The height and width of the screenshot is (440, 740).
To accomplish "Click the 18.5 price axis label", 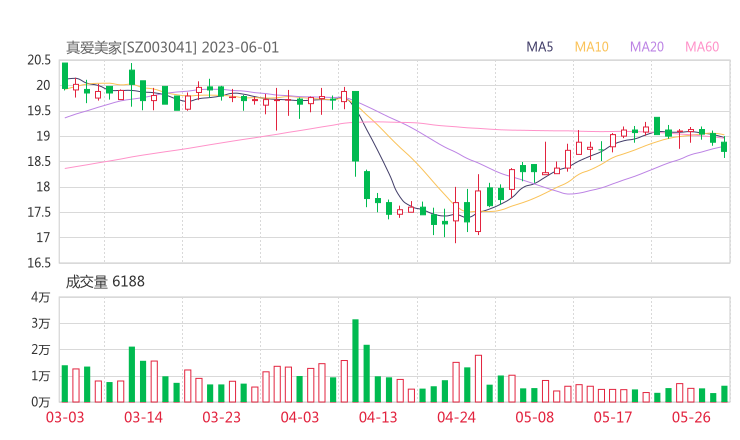I will pyautogui.click(x=39, y=161).
